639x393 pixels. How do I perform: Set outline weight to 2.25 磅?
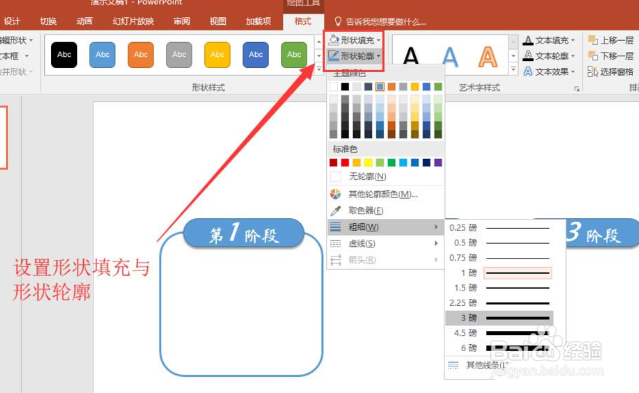point(499,303)
